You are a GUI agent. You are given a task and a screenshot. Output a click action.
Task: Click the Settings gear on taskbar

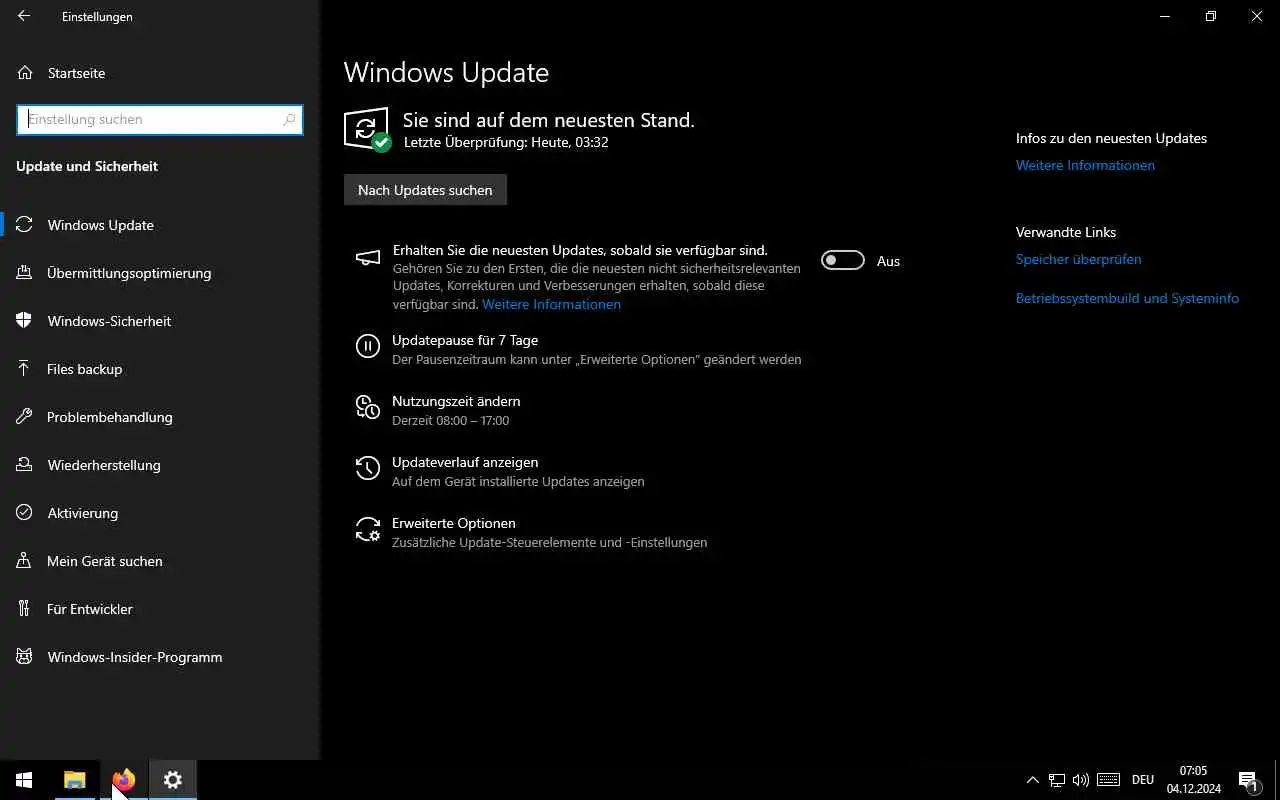173,780
